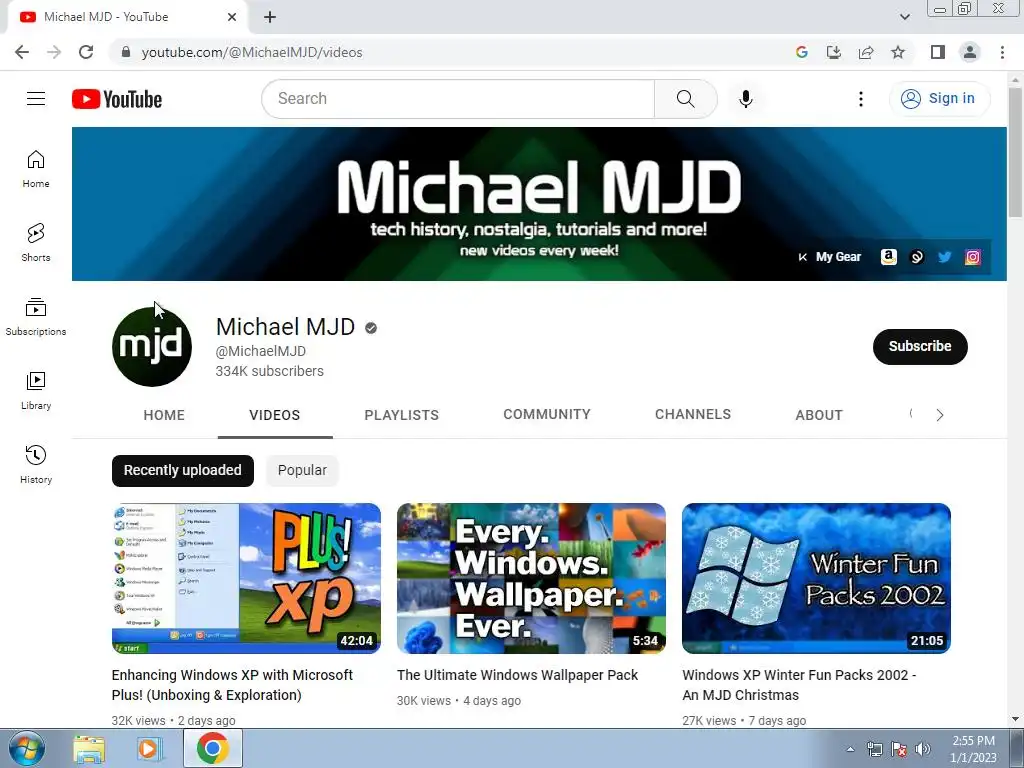This screenshot has height=768, width=1024.
Task: Click the Sign in button
Action: tap(939, 99)
